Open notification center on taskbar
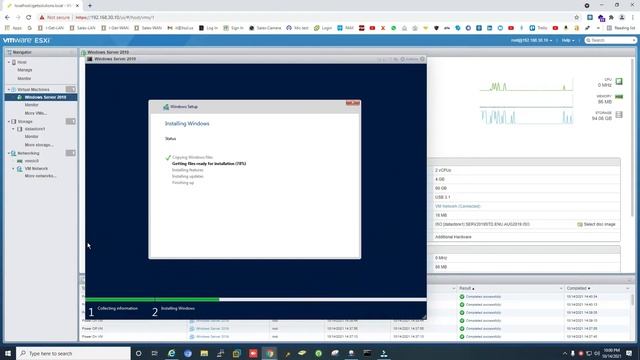 pos(629,353)
